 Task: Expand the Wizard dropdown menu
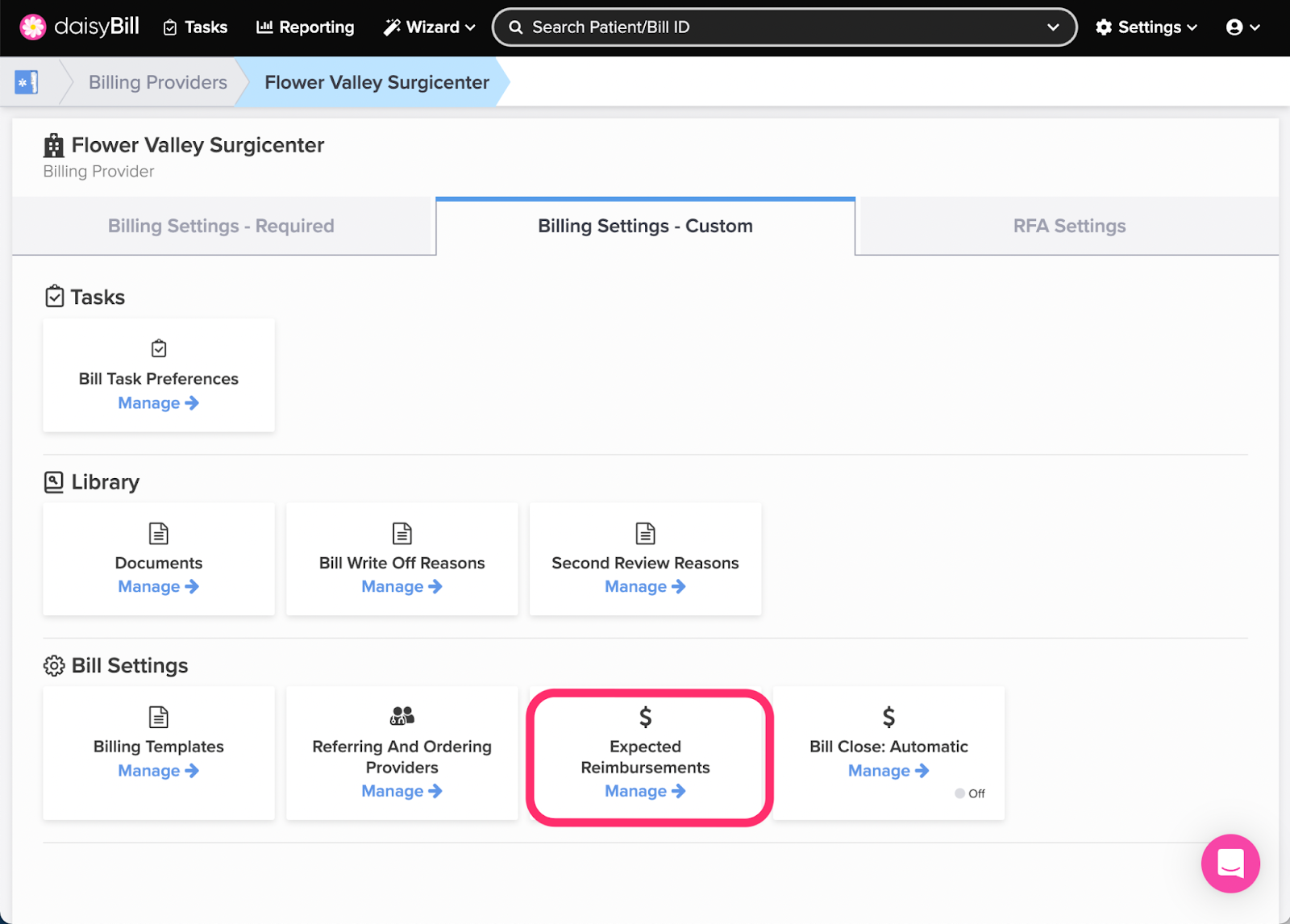click(x=429, y=27)
